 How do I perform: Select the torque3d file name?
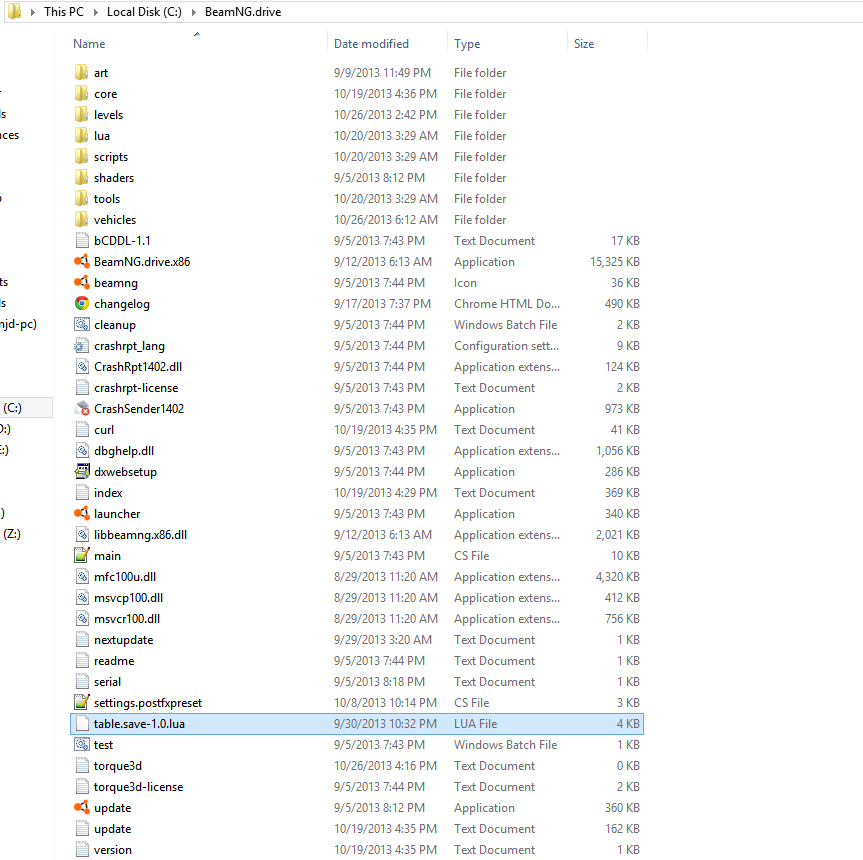(118, 766)
